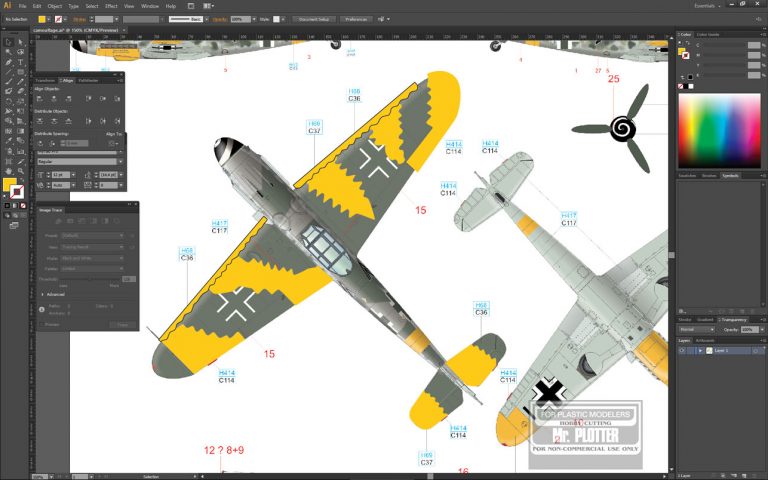The width and height of the screenshot is (768, 480).
Task: Expand the Layer 1 disclosure triangle
Action: pos(700,351)
